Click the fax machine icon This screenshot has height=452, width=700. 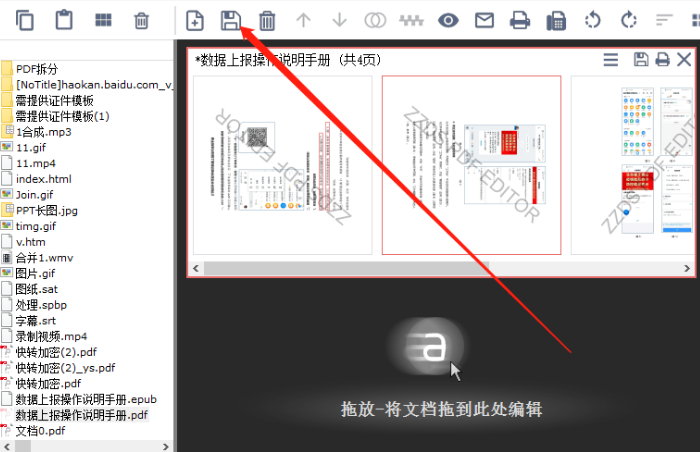pyautogui.click(x=556, y=21)
